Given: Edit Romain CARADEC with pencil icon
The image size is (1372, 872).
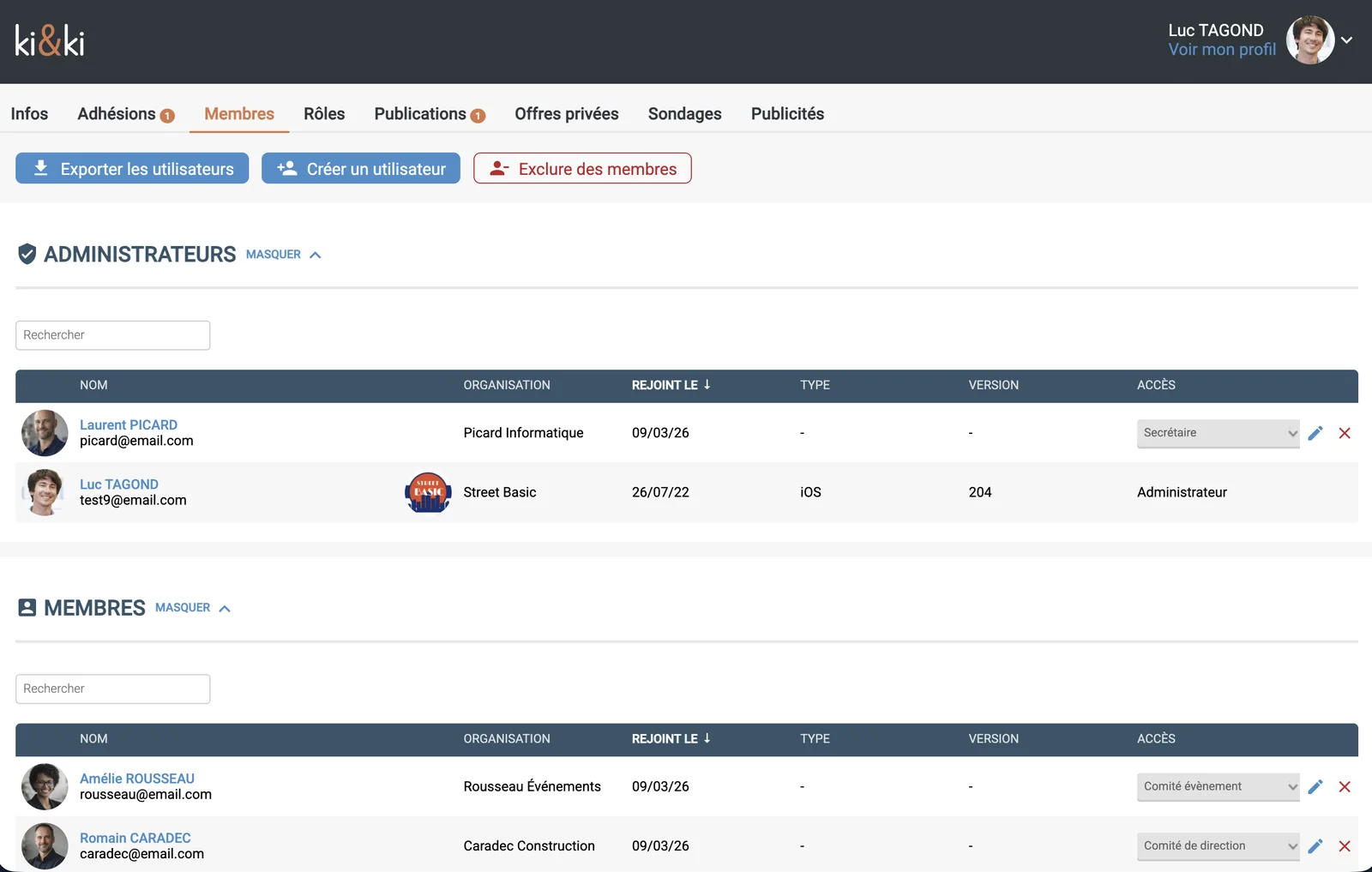Looking at the screenshot, I should [1315, 846].
